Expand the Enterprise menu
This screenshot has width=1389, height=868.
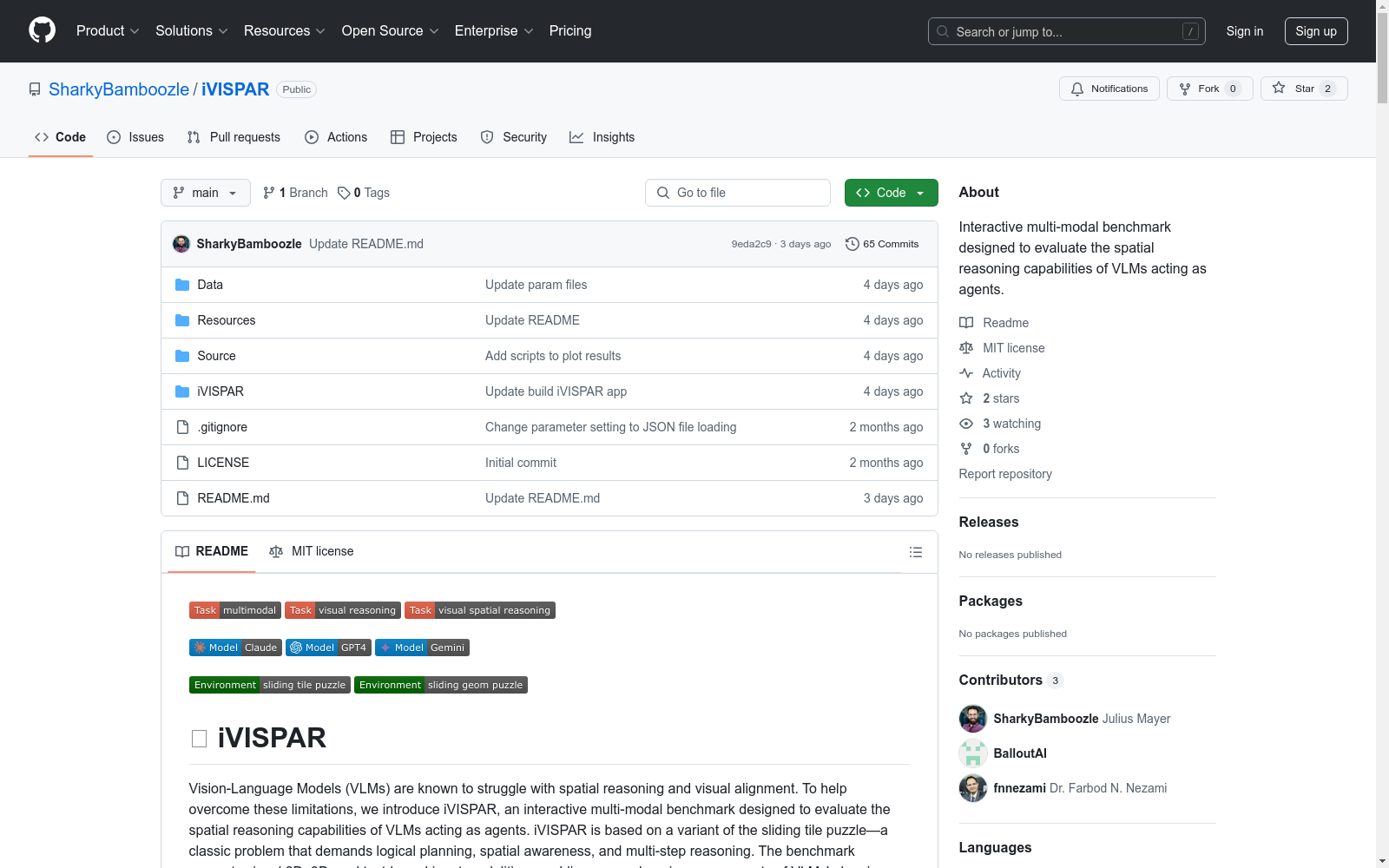coord(494,30)
